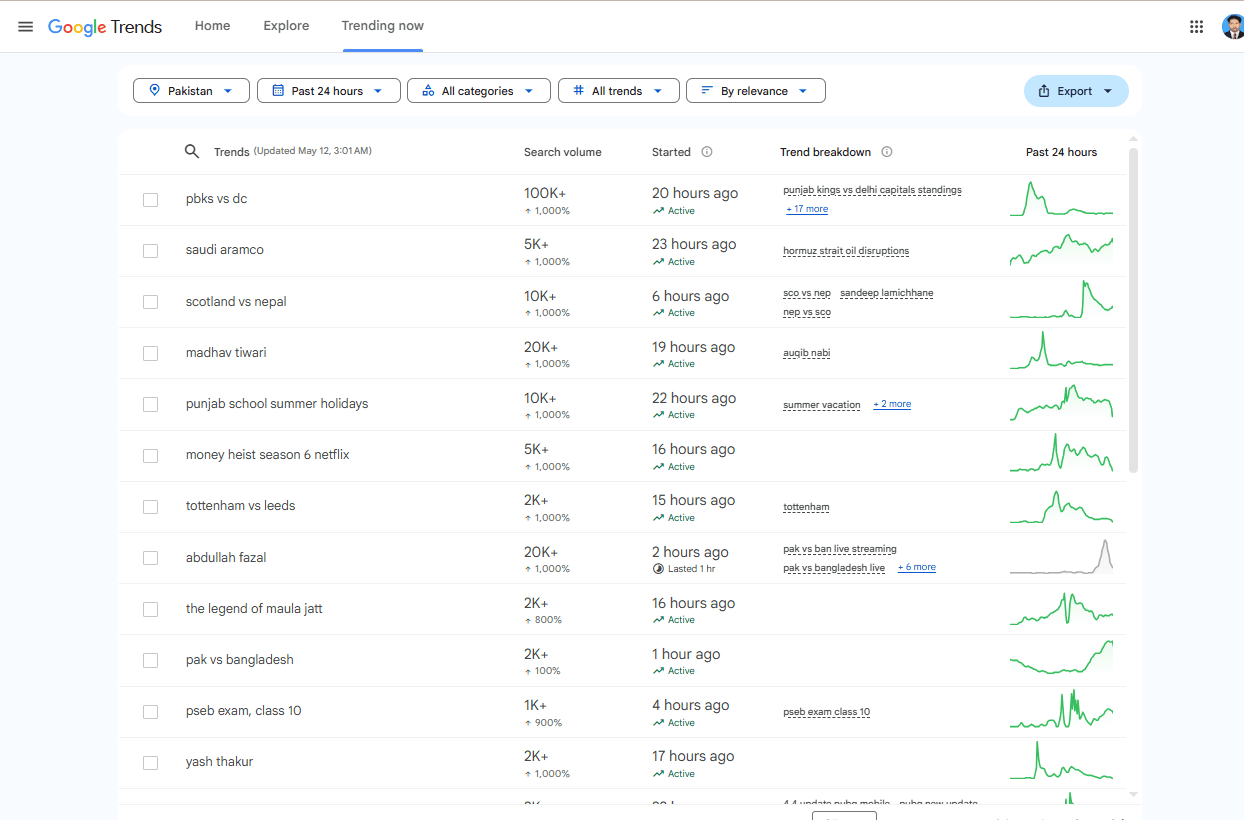1244x820 pixels.
Task: Click the Google Trends logo
Action: coord(105,27)
